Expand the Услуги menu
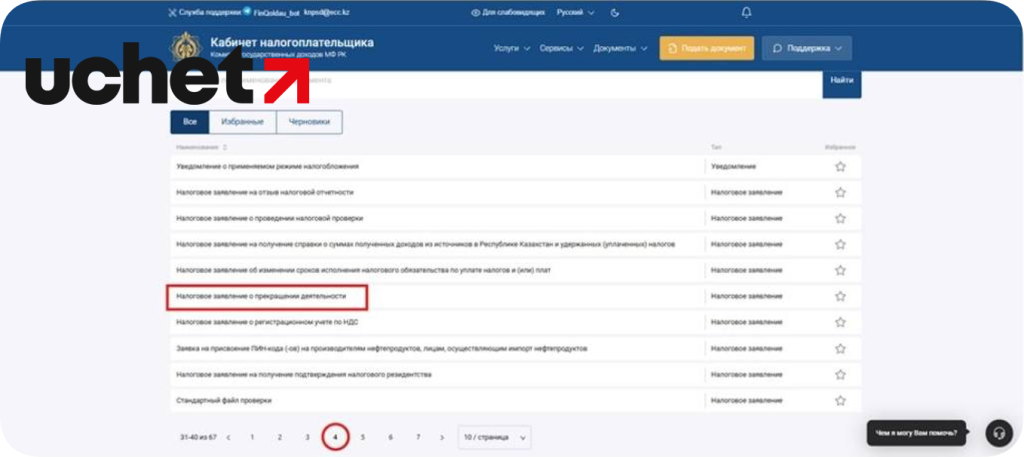 (512, 48)
